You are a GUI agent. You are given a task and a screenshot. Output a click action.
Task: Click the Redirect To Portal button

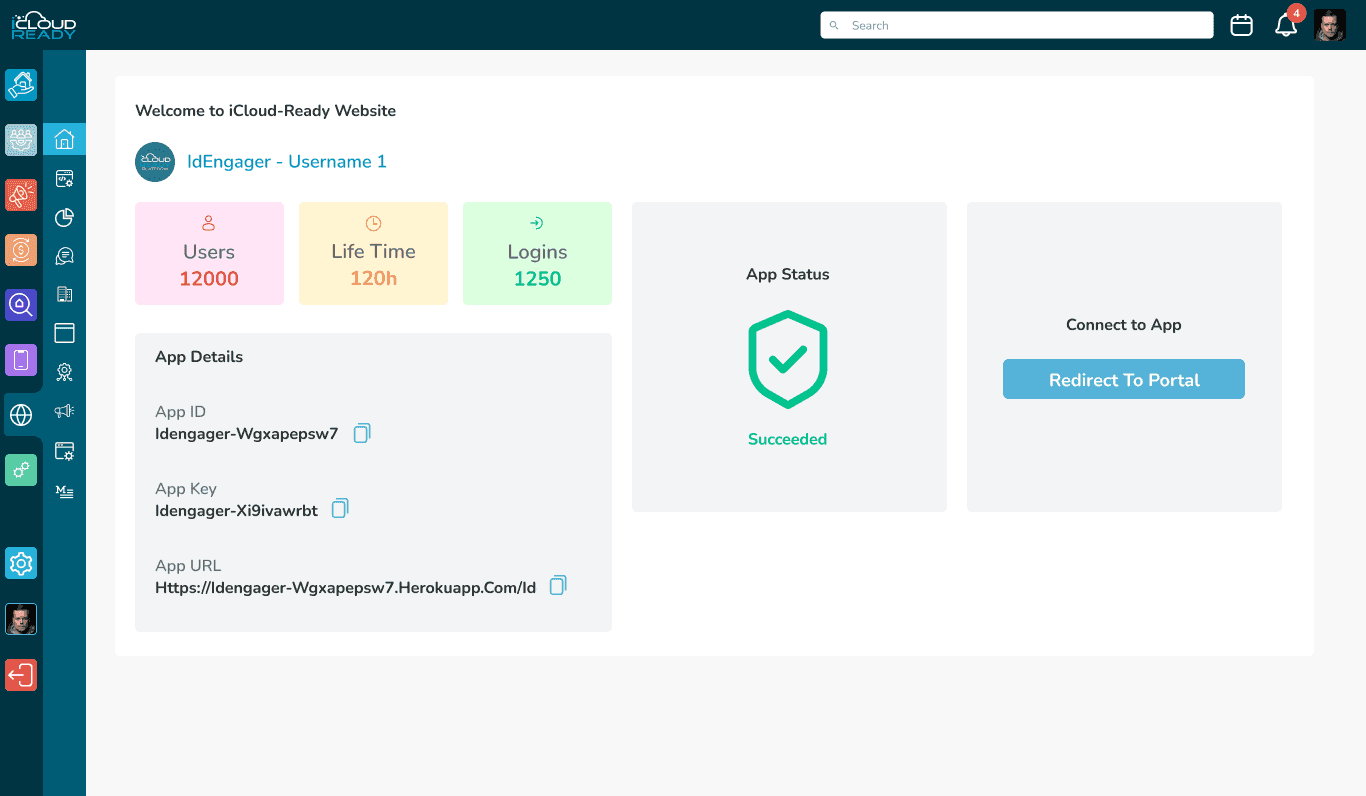pyautogui.click(x=1123, y=379)
